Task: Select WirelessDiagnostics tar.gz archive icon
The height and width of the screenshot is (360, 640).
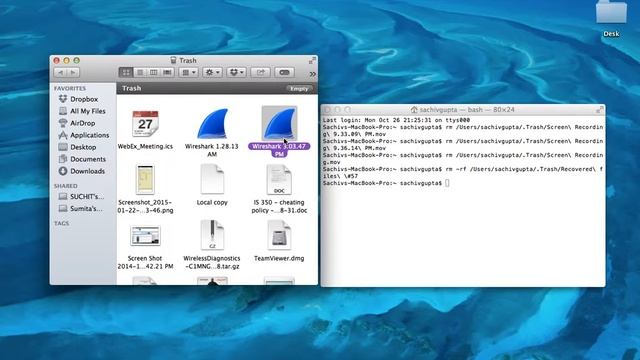Action: (x=212, y=235)
